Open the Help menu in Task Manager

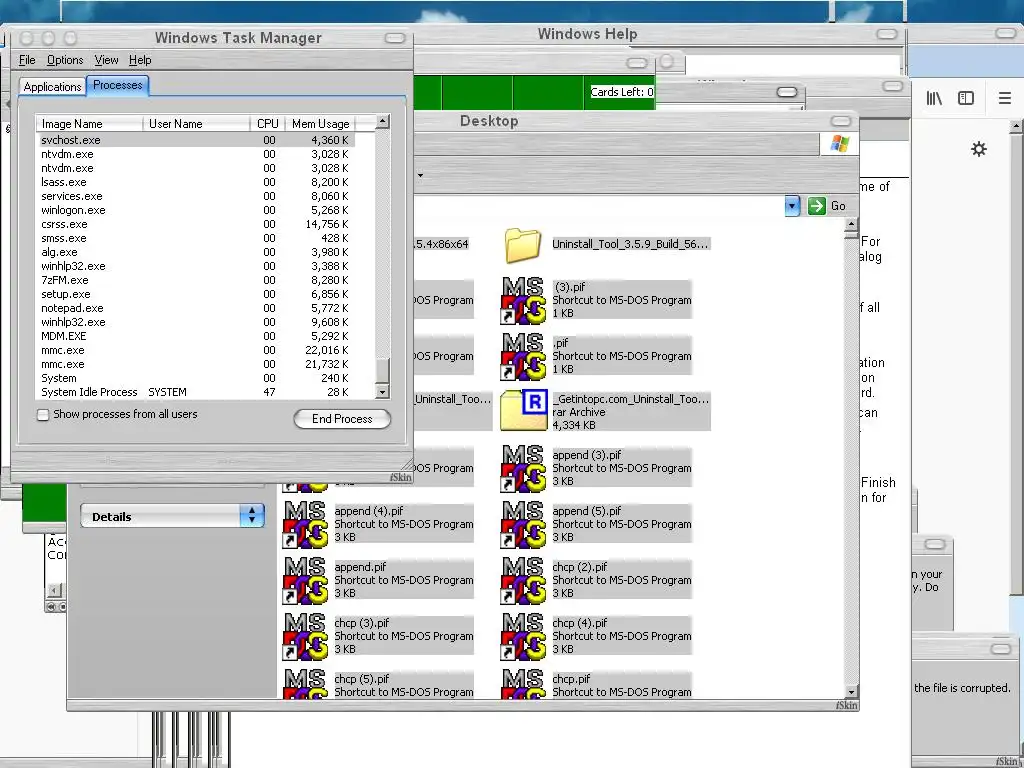140,60
